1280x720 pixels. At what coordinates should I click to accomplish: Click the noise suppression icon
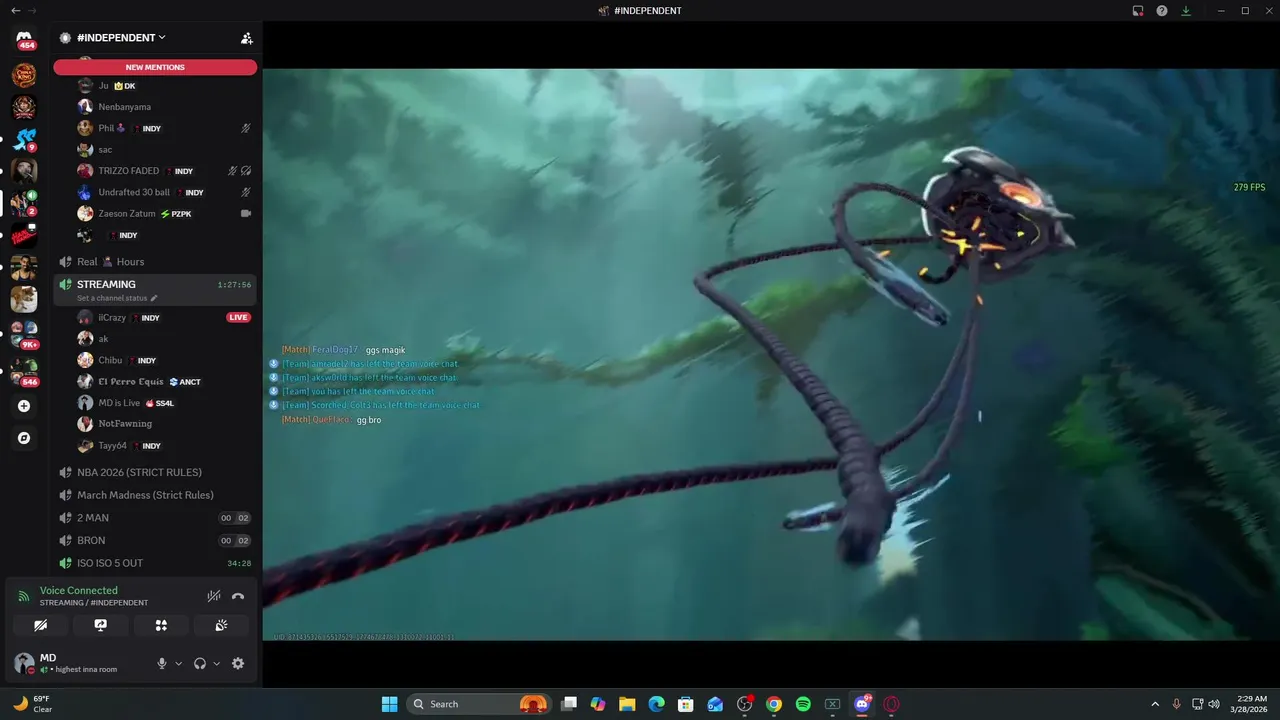click(x=213, y=596)
